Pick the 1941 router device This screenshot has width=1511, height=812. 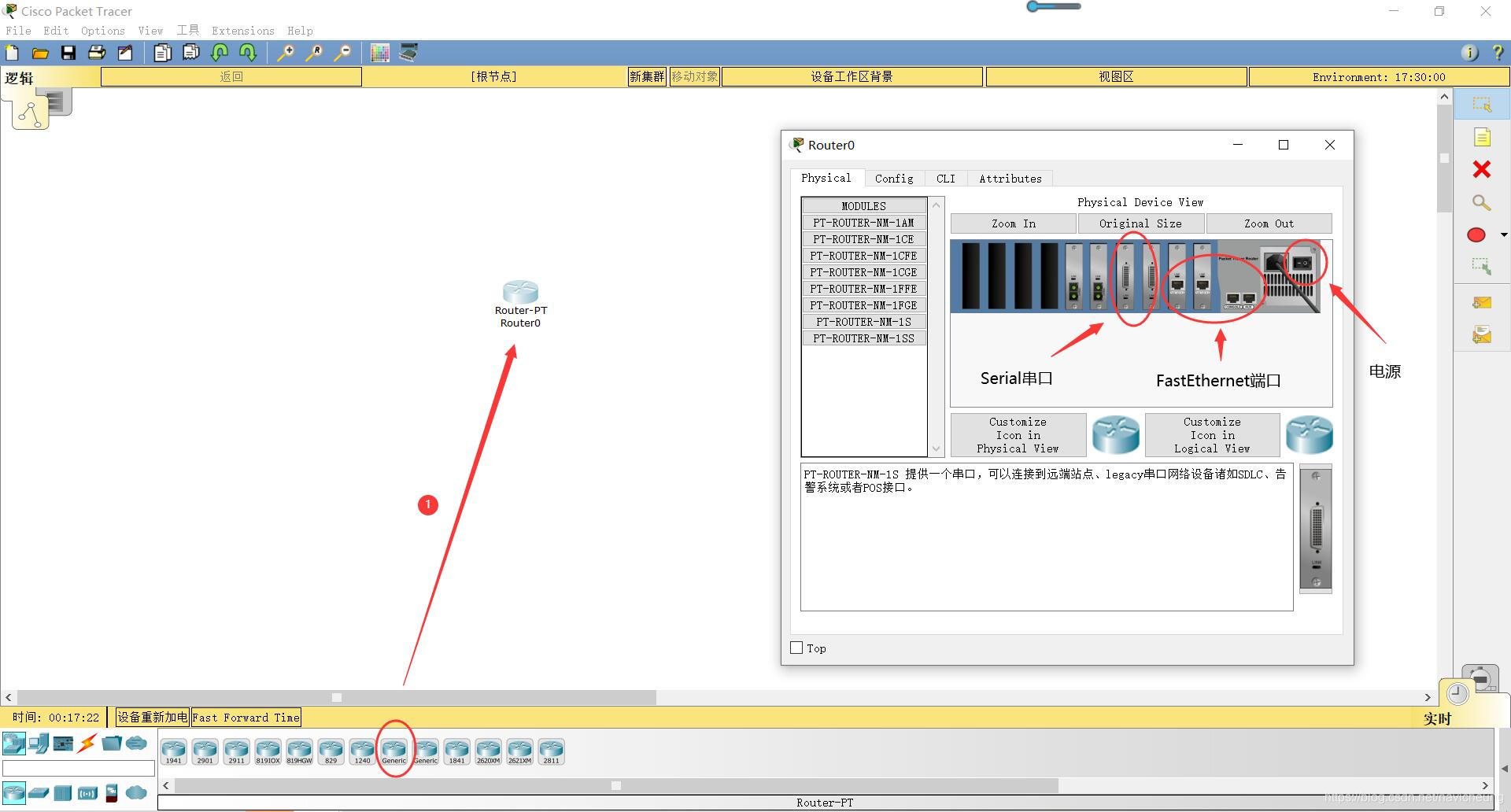coord(173,751)
